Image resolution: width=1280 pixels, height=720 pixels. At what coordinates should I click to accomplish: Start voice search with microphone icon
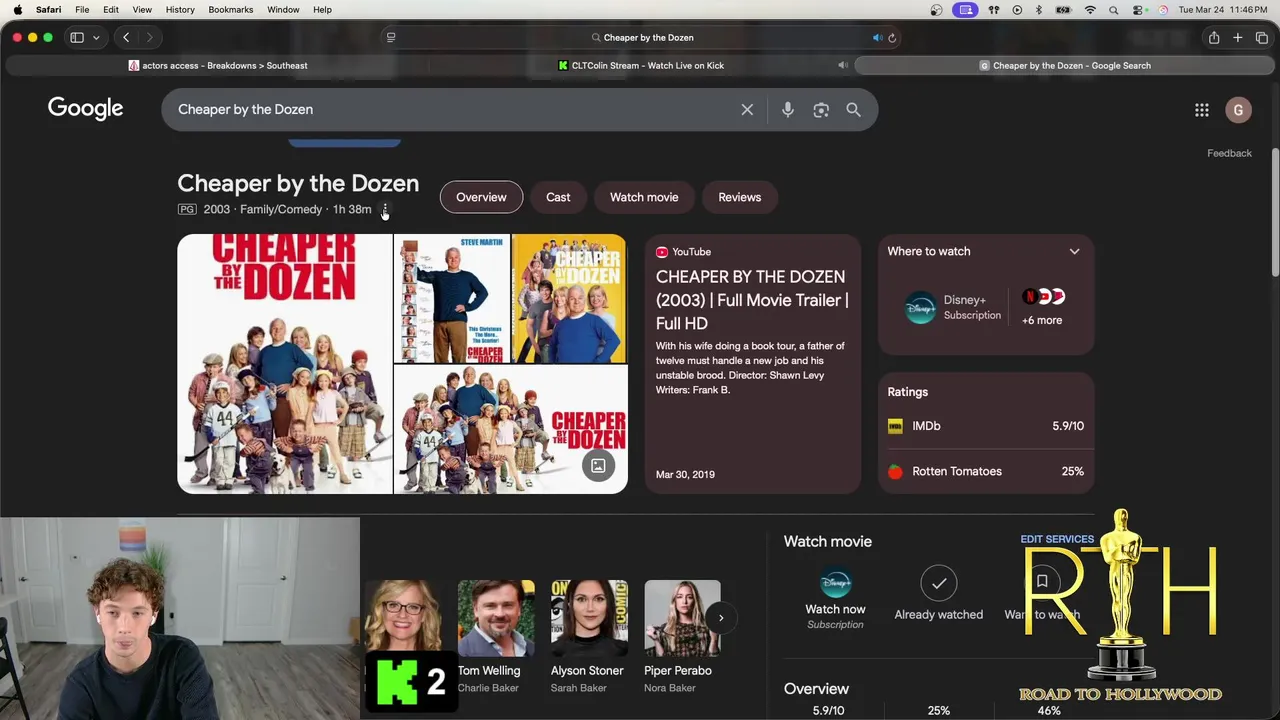pos(788,110)
